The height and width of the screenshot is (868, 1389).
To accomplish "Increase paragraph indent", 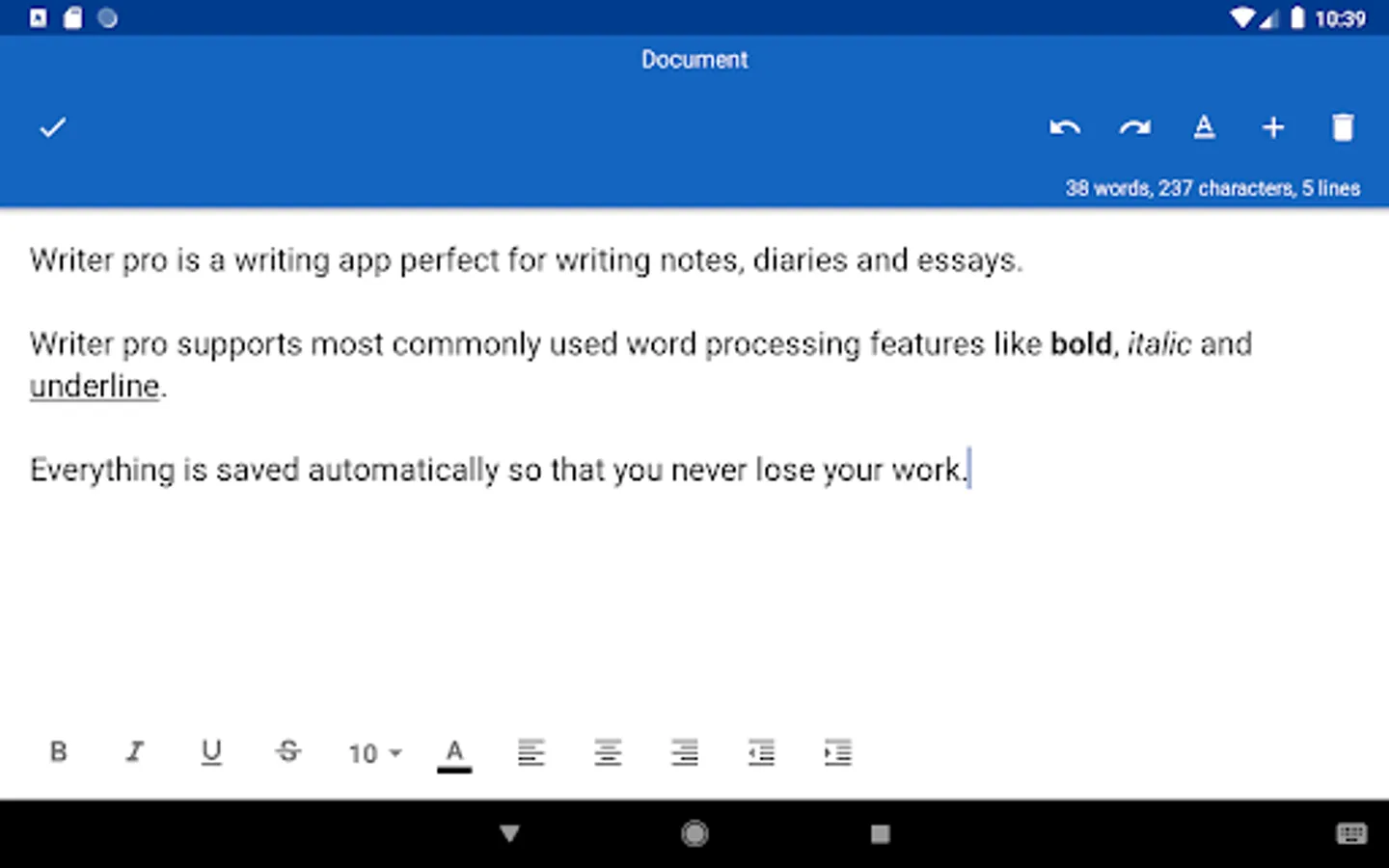I will [x=838, y=752].
